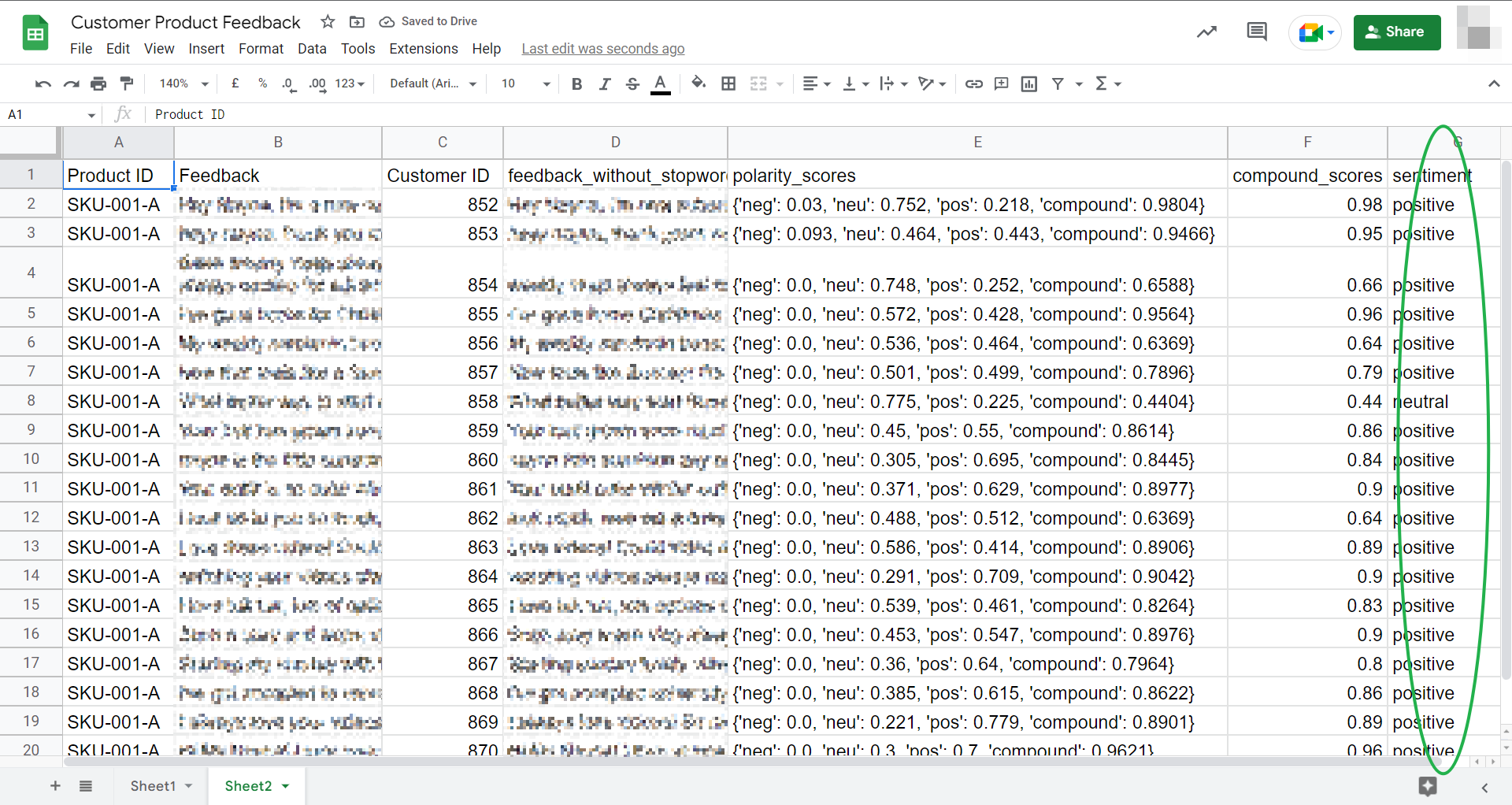
Task: Toggle strikethrough formatting
Action: pos(632,83)
